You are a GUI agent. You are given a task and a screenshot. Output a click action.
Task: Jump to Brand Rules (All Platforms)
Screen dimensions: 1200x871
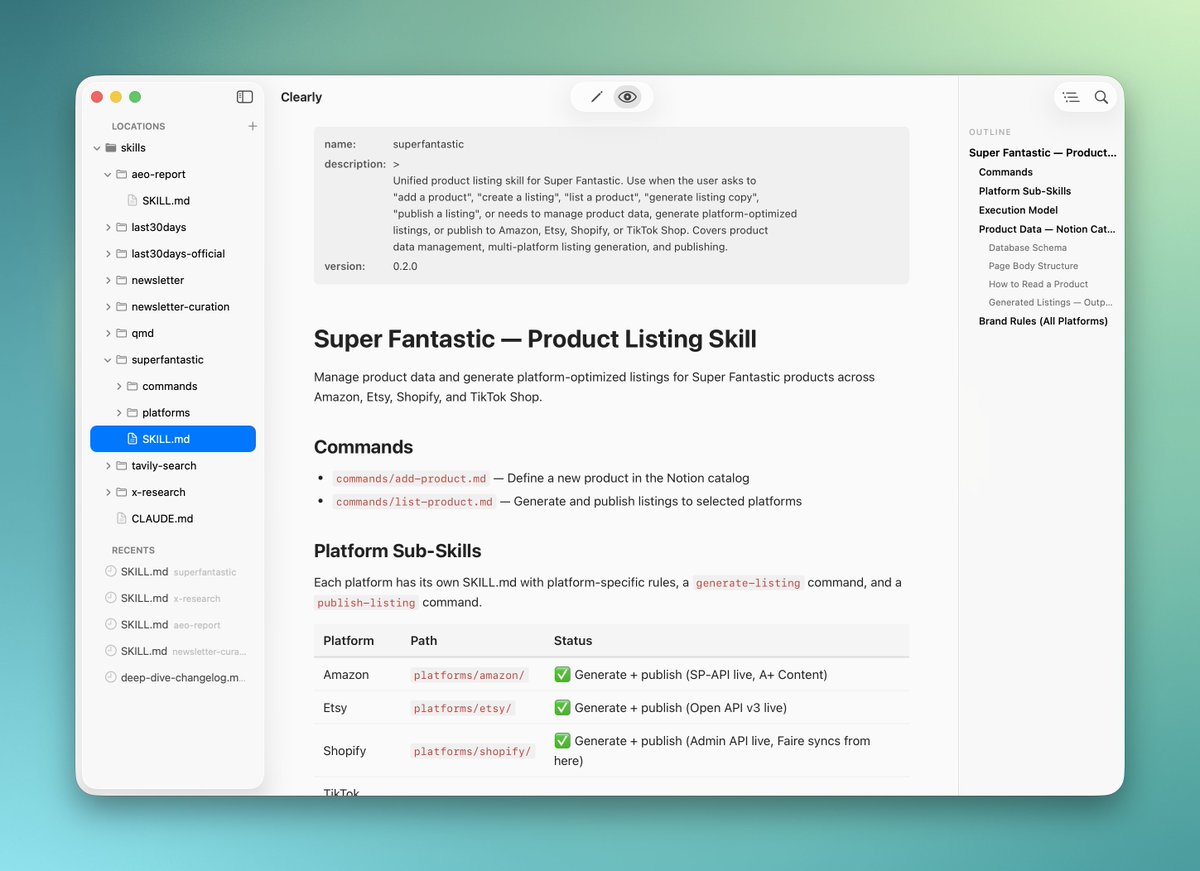(1043, 321)
